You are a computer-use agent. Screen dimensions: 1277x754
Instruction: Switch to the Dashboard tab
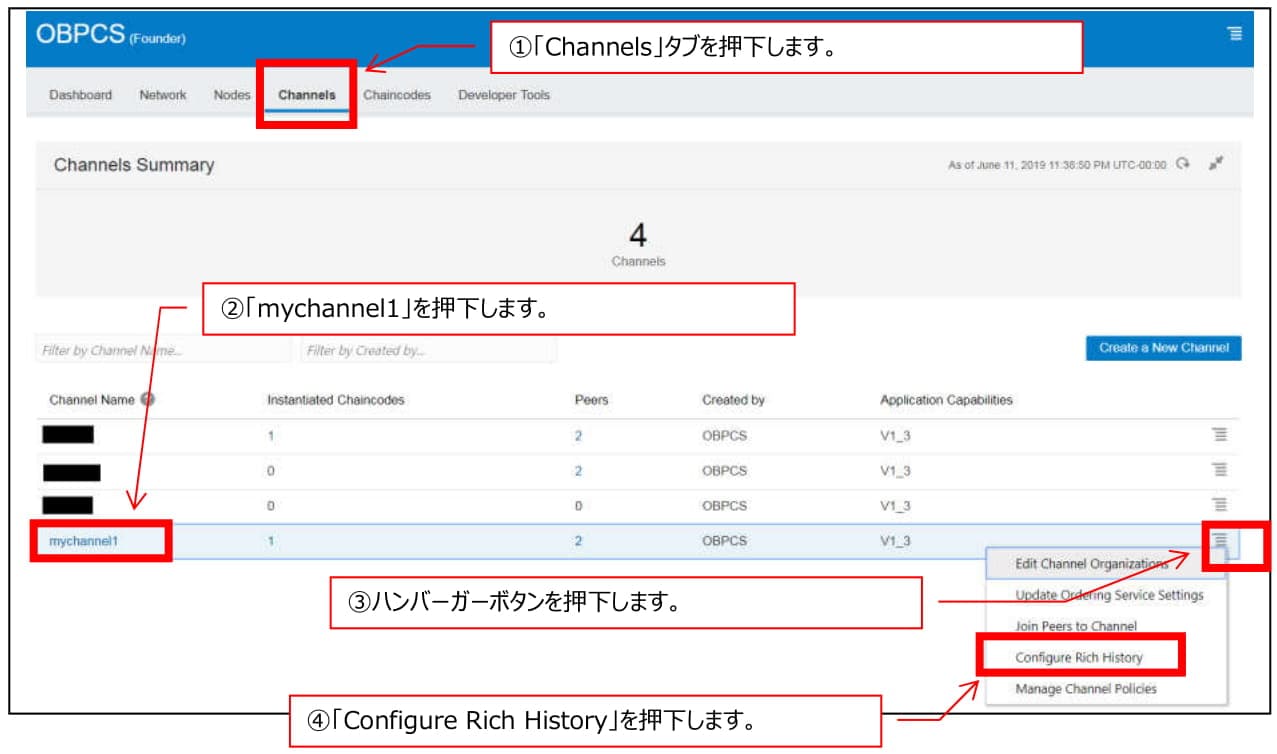tap(81, 95)
